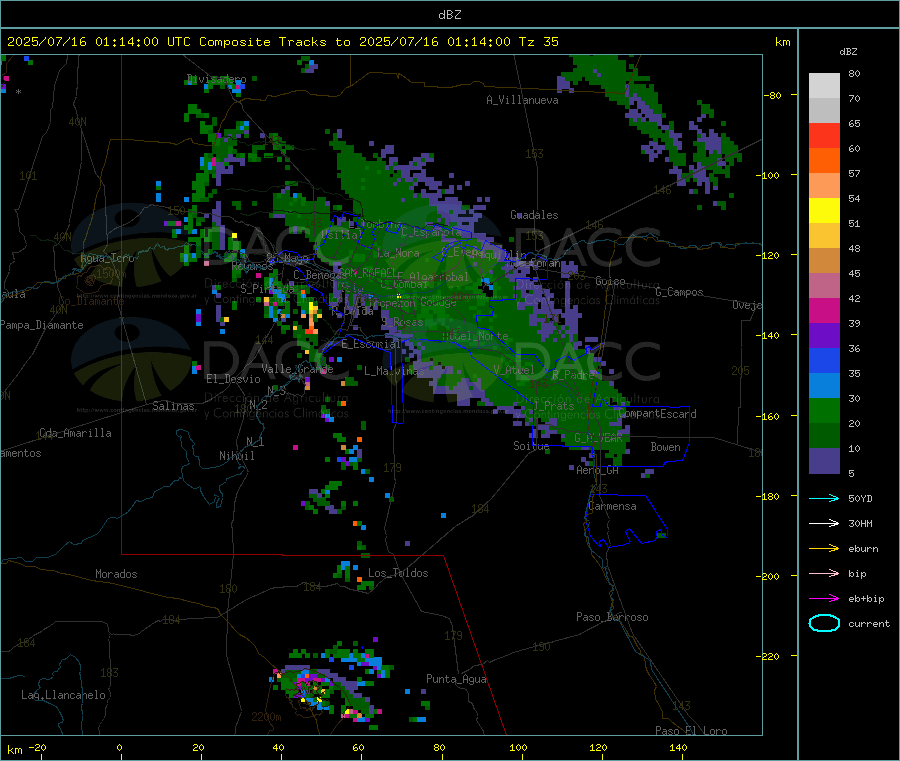Viewport: 900px width, 761px height.
Task: Click the cyan 50YD arrow legend icon
Action: [824, 498]
